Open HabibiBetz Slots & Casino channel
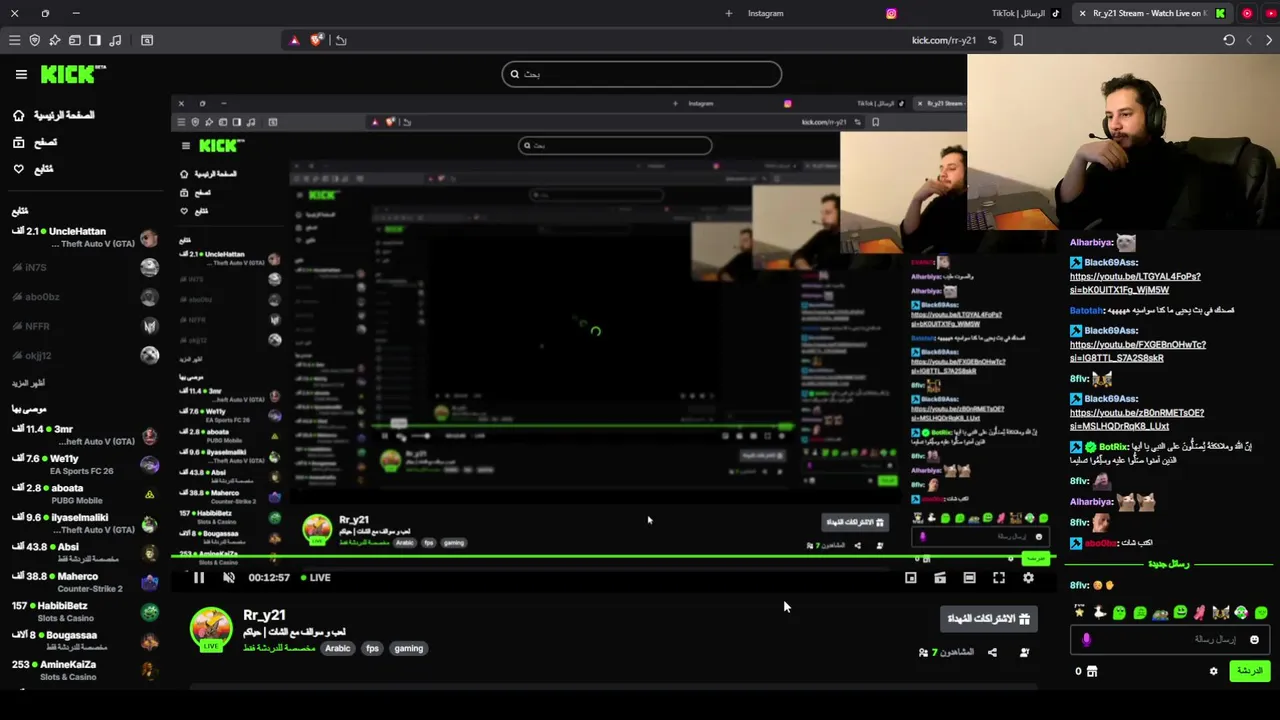 tap(84, 612)
